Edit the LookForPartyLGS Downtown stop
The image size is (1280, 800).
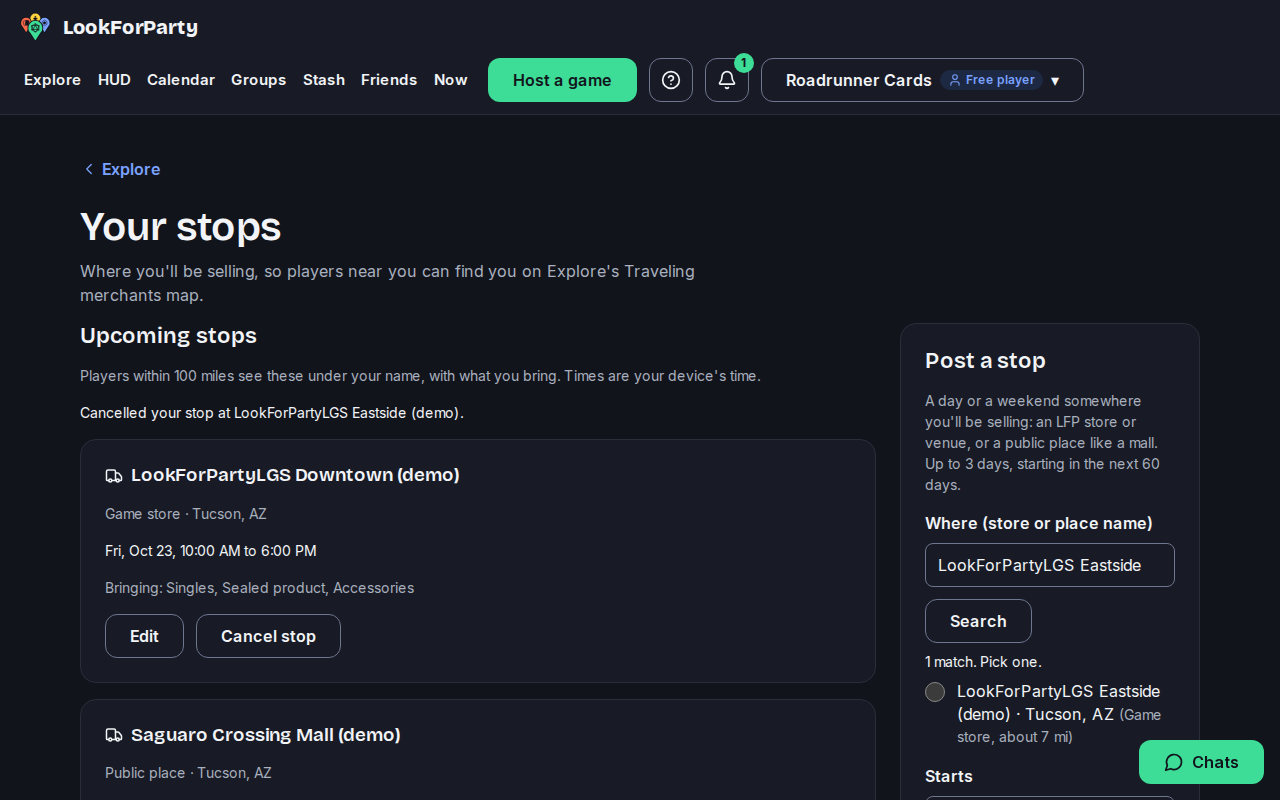pyautogui.click(x=144, y=636)
